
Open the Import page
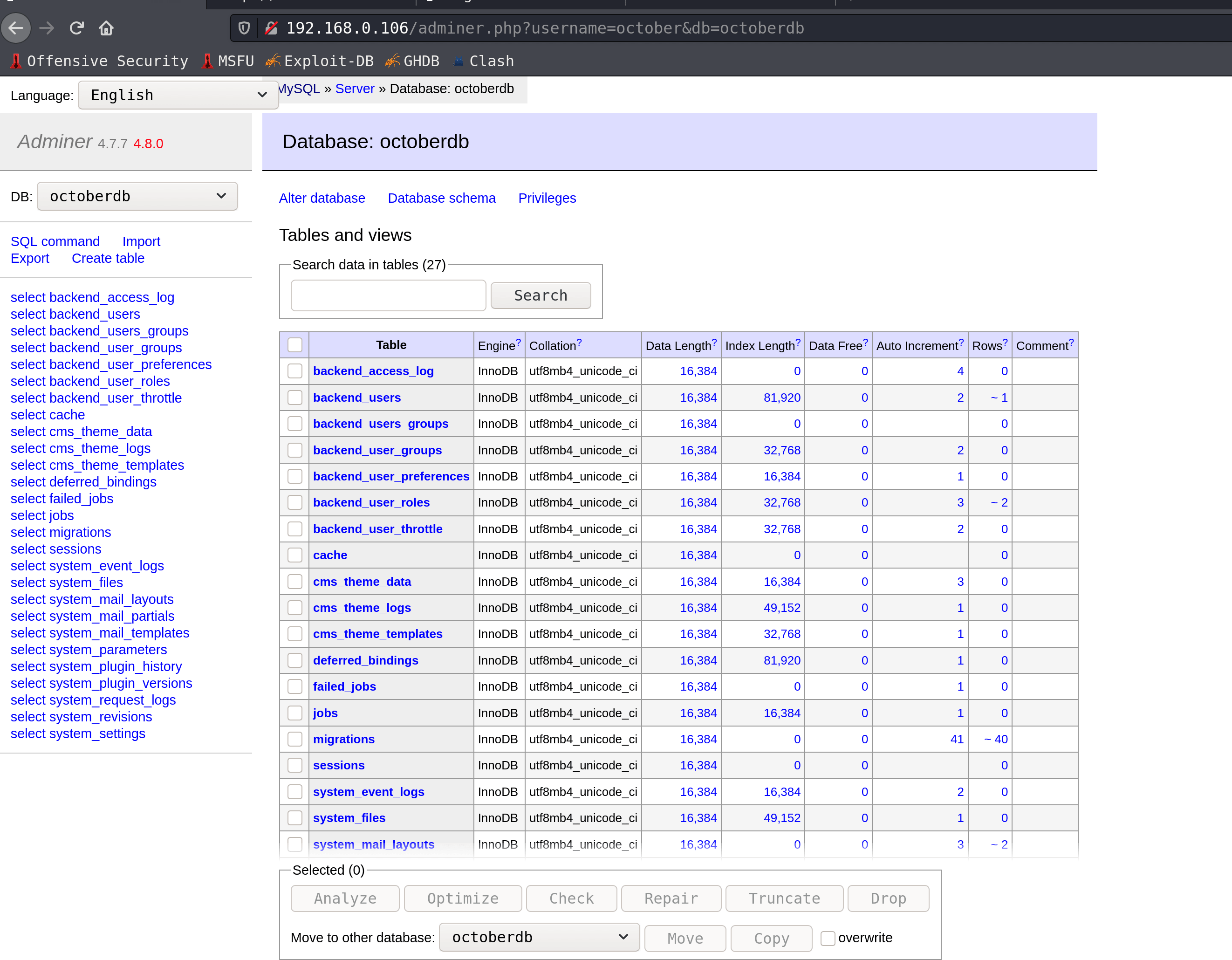click(x=141, y=241)
